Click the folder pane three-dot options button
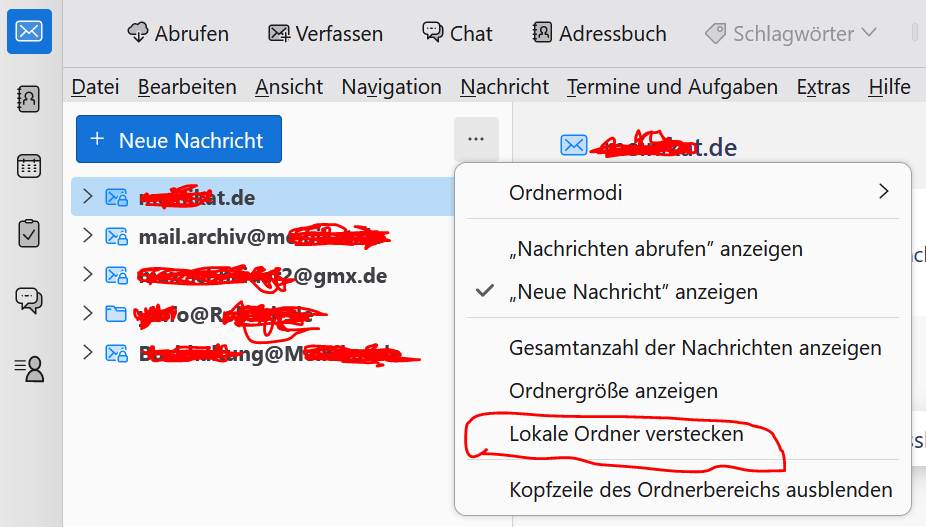The width and height of the screenshot is (926, 527). pos(476,139)
